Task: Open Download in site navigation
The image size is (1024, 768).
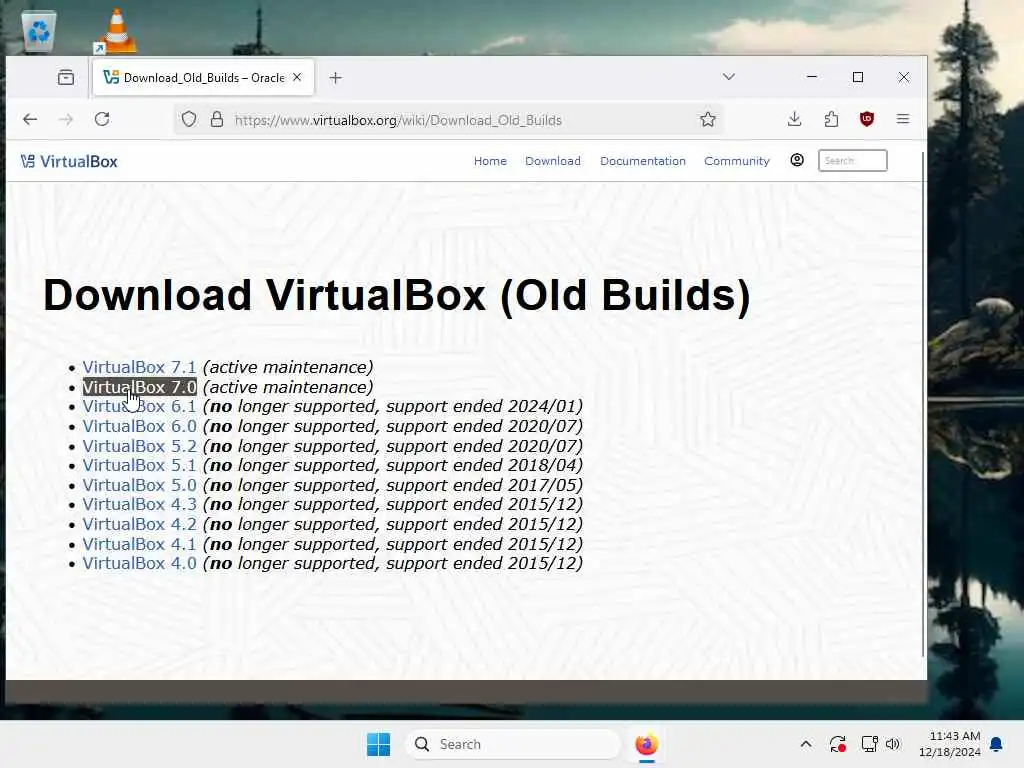Action: [552, 161]
